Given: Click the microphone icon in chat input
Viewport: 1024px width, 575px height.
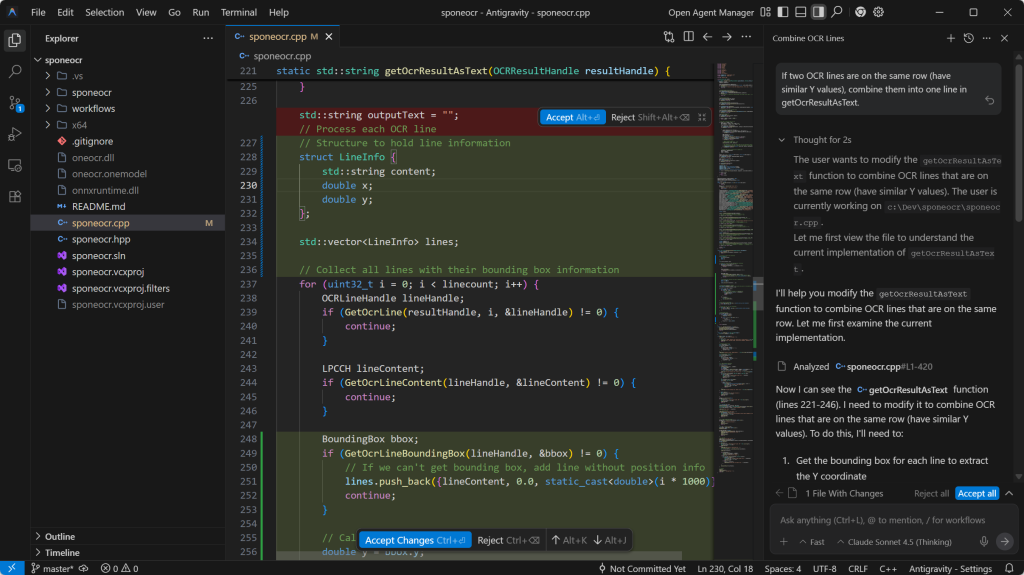Looking at the screenshot, I should coord(984,541).
